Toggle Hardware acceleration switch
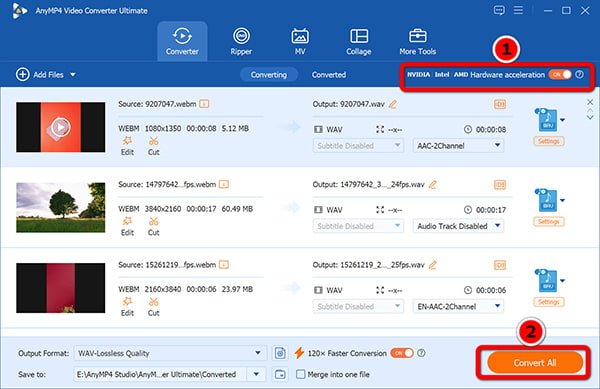Image resolution: width=600 pixels, height=389 pixels. click(x=560, y=74)
